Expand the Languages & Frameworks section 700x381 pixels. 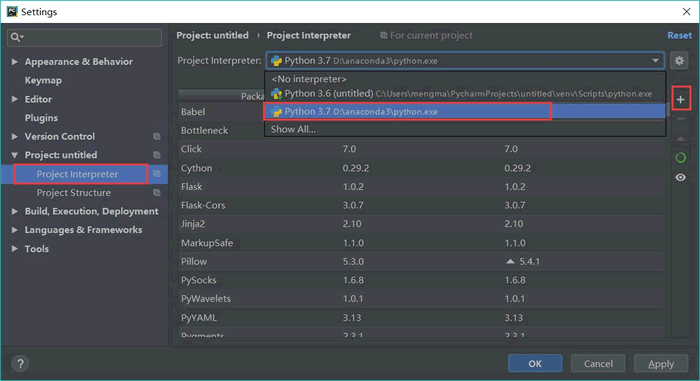pyautogui.click(x=15, y=230)
